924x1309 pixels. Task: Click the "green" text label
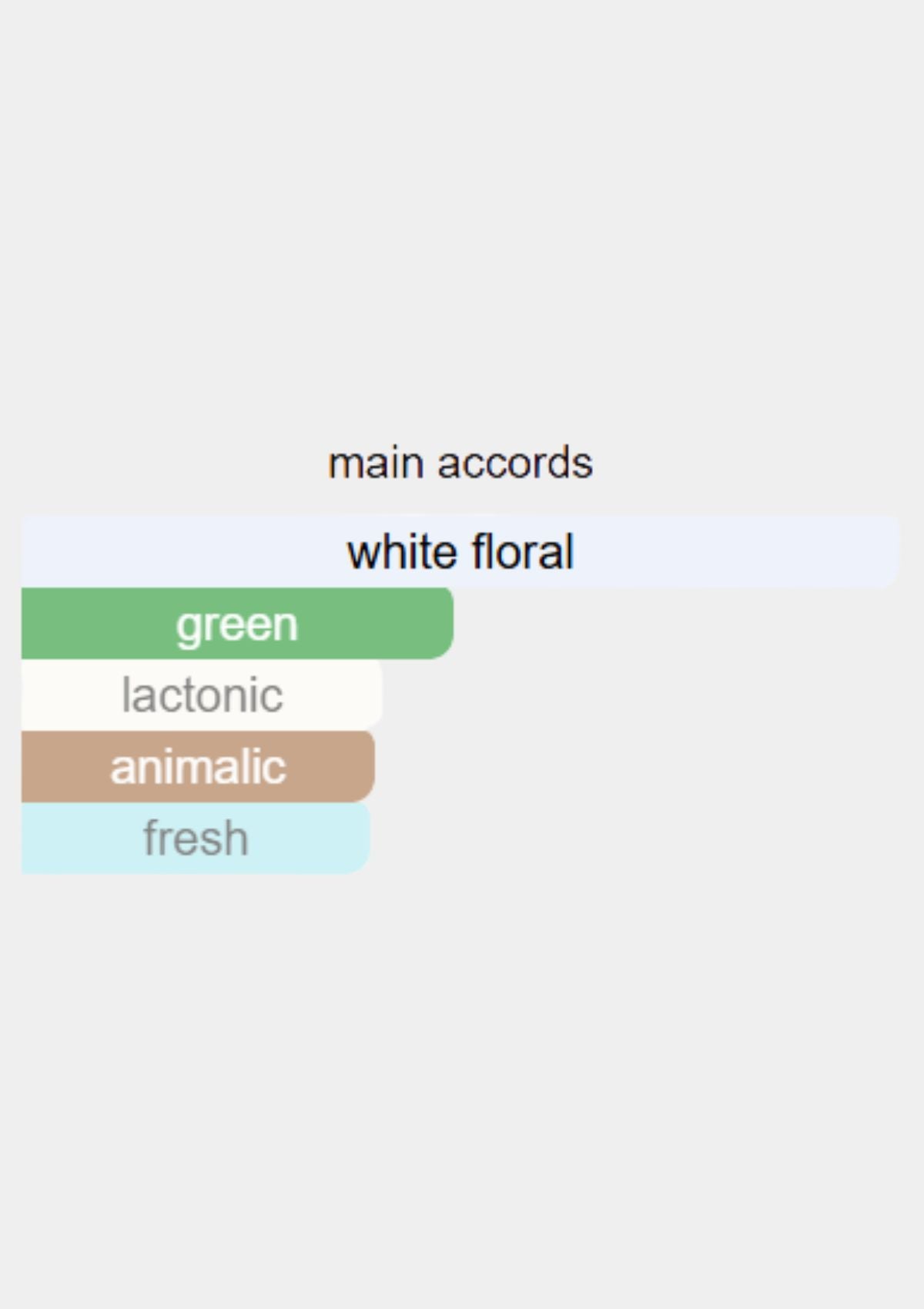tap(236, 624)
